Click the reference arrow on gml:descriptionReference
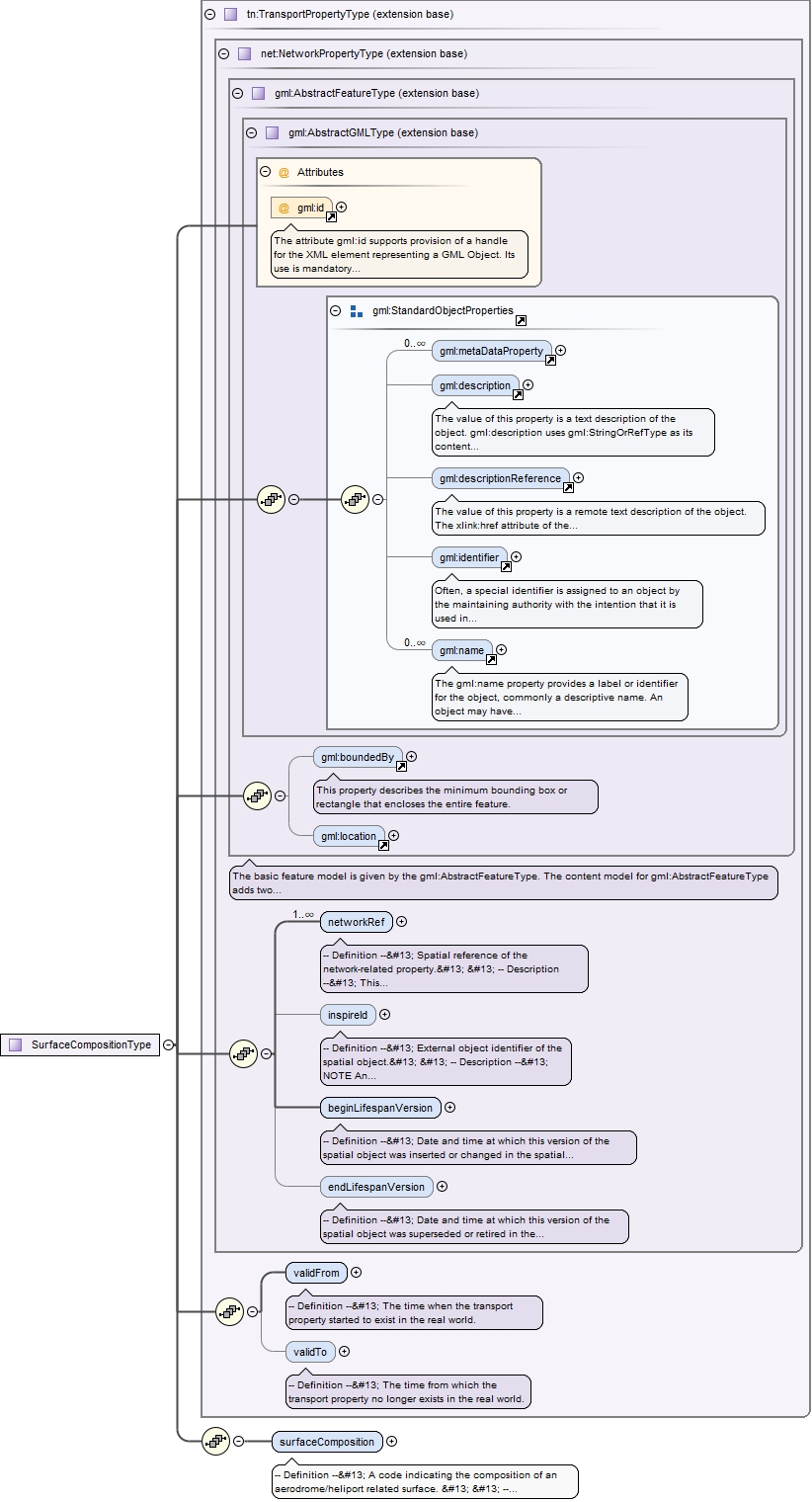 [x=568, y=487]
